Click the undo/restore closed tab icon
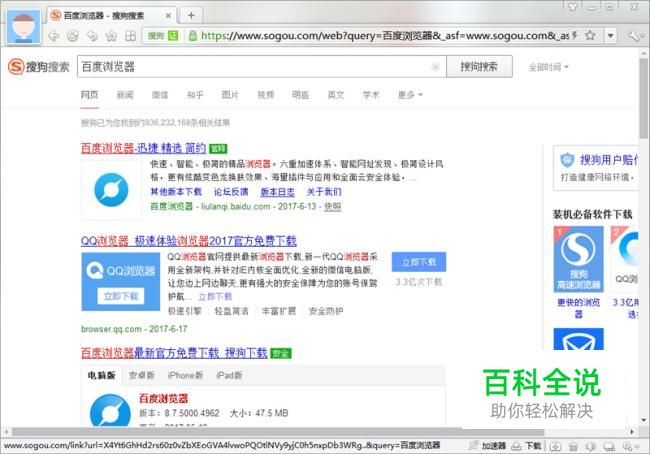650x454 pixels. pos(92,36)
